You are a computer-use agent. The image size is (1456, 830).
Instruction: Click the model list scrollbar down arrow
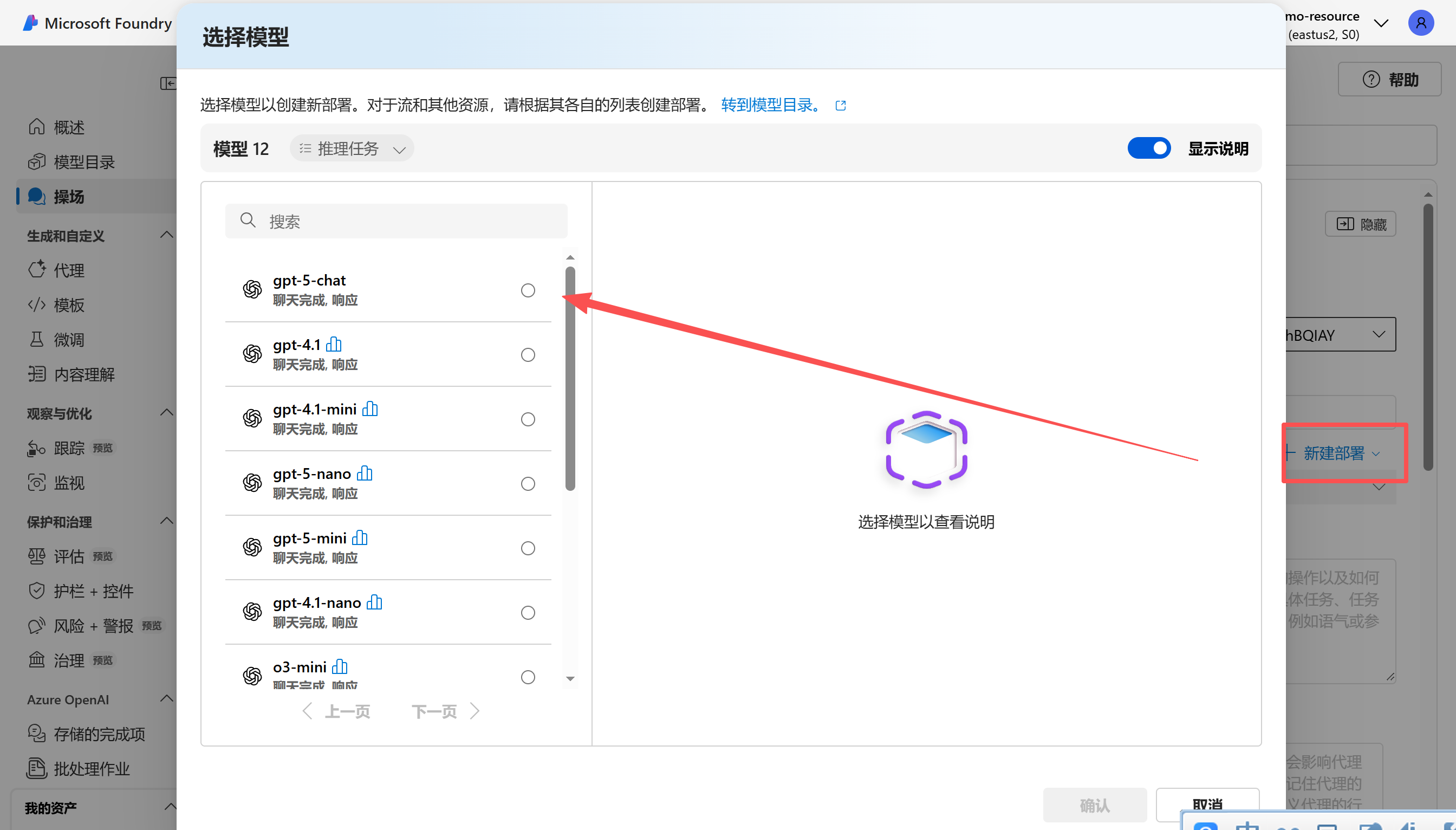pyautogui.click(x=570, y=678)
